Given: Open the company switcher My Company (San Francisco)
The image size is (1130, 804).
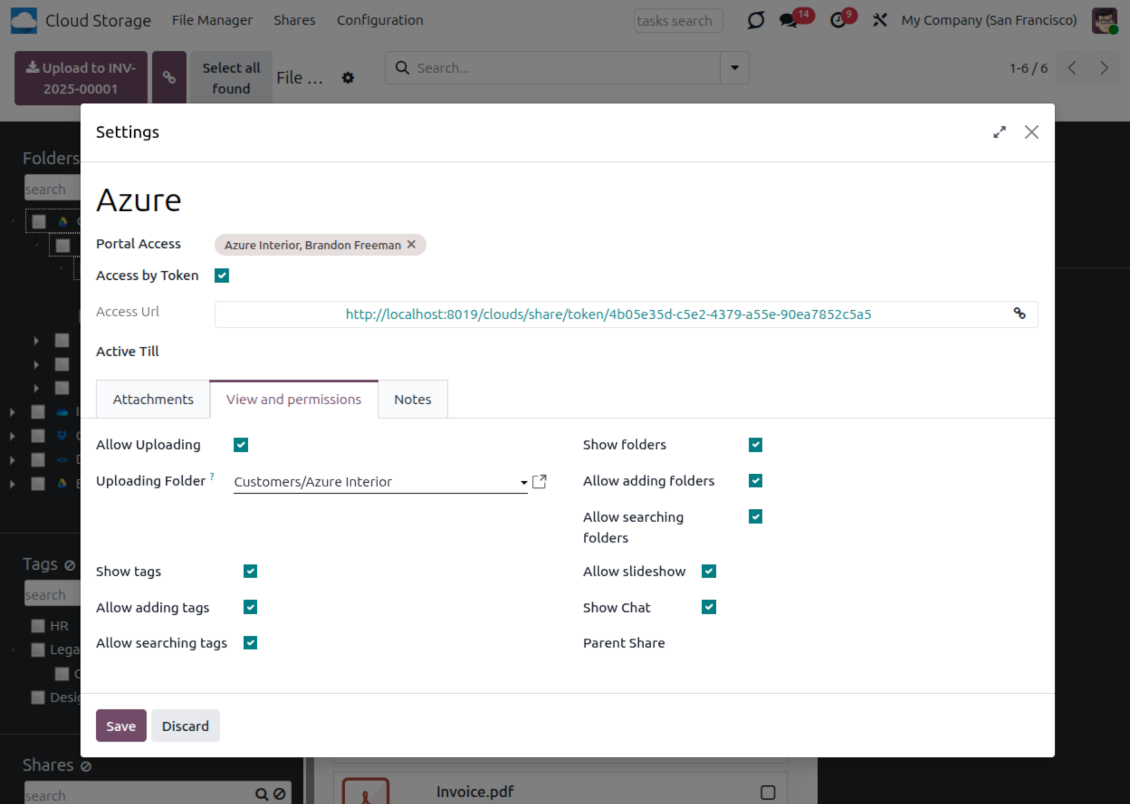Looking at the screenshot, I should 988,21.
